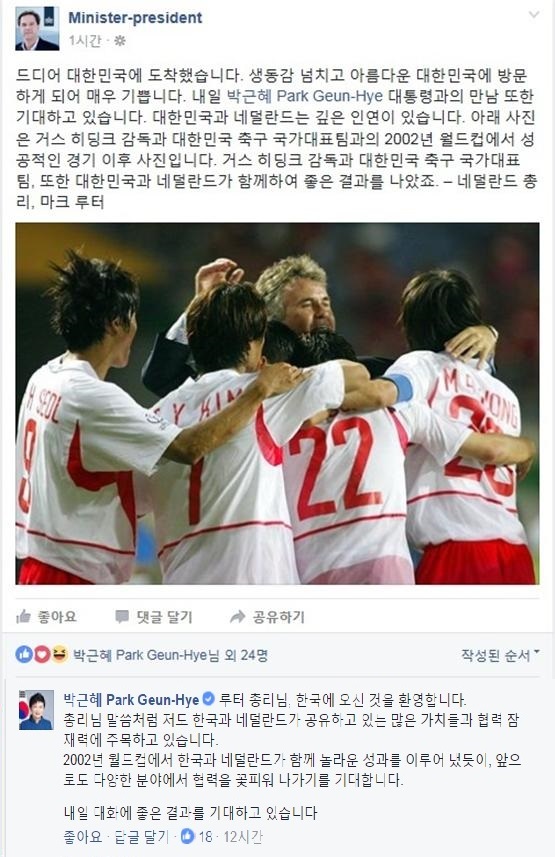This screenshot has height=857, width=555.
Task: Click the 공유하기 share arrow icon
Action: coord(237,617)
